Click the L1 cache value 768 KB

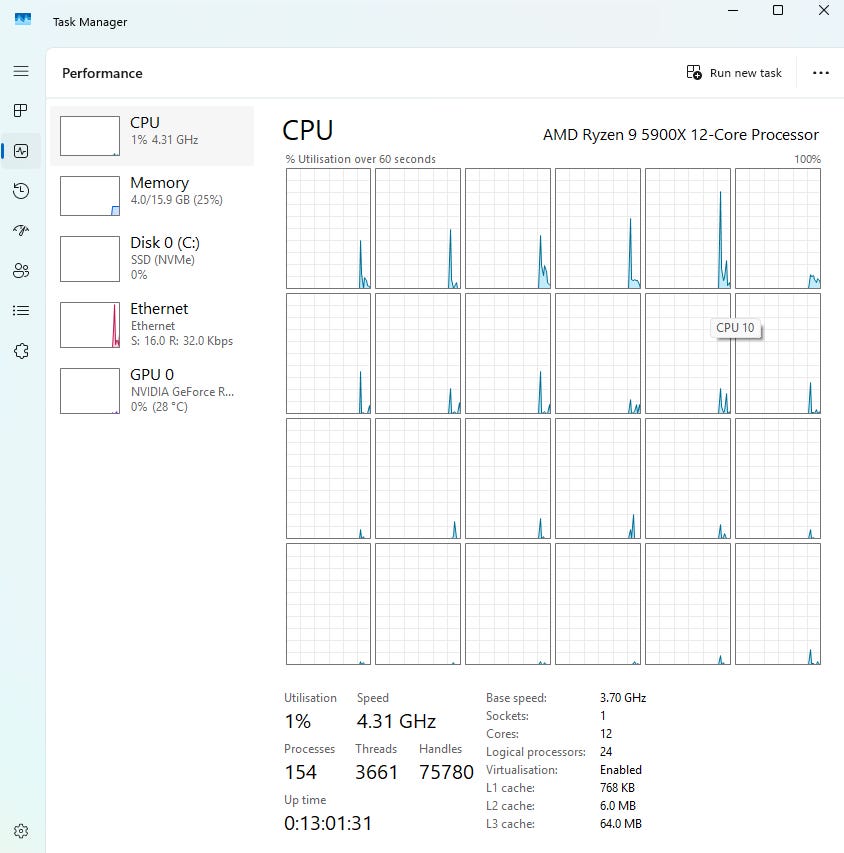618,788
